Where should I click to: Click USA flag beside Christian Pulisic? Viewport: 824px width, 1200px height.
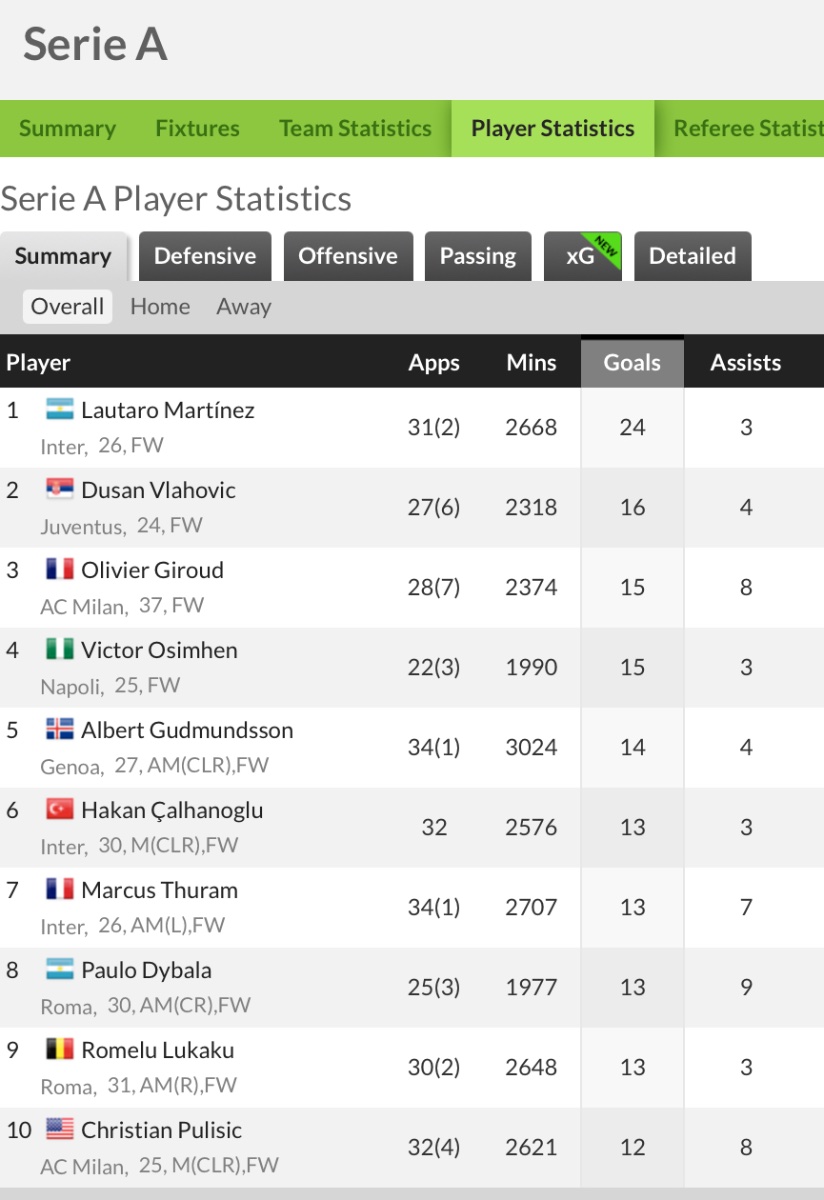(60, 1129)
